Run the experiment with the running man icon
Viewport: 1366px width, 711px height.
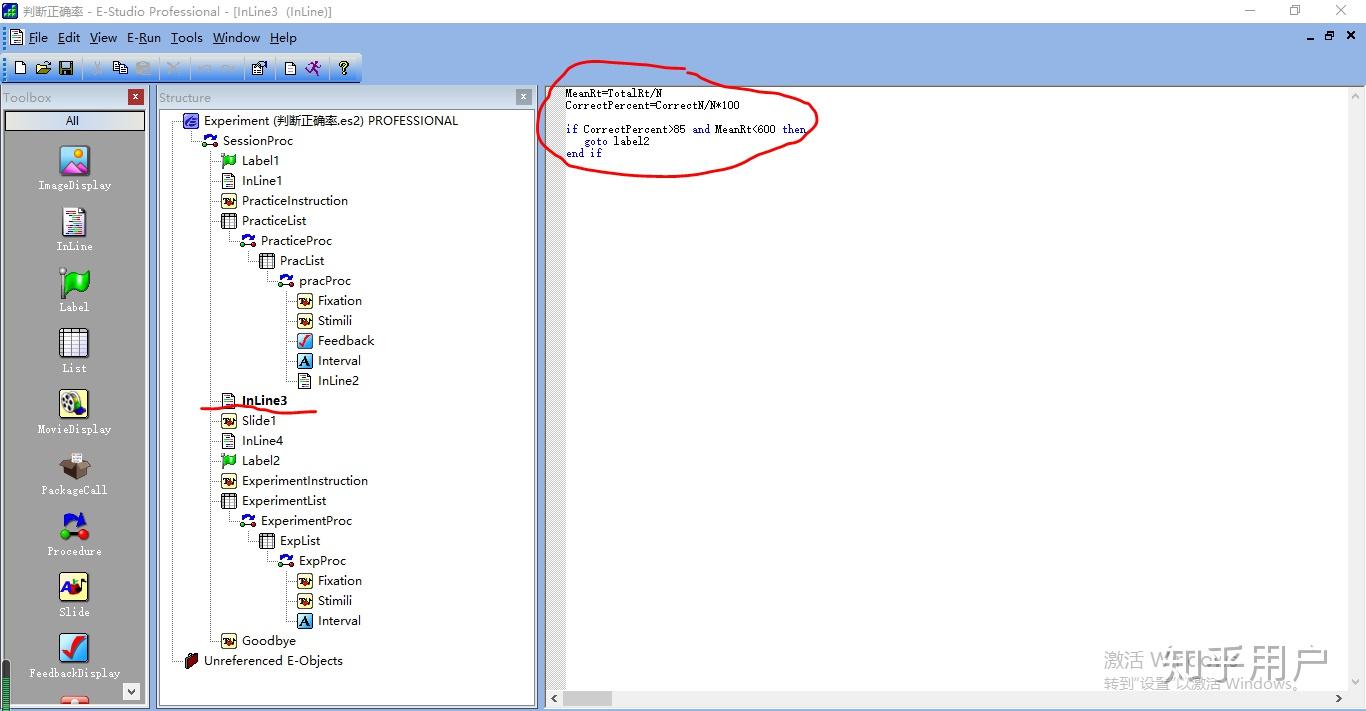coord(314,68)
